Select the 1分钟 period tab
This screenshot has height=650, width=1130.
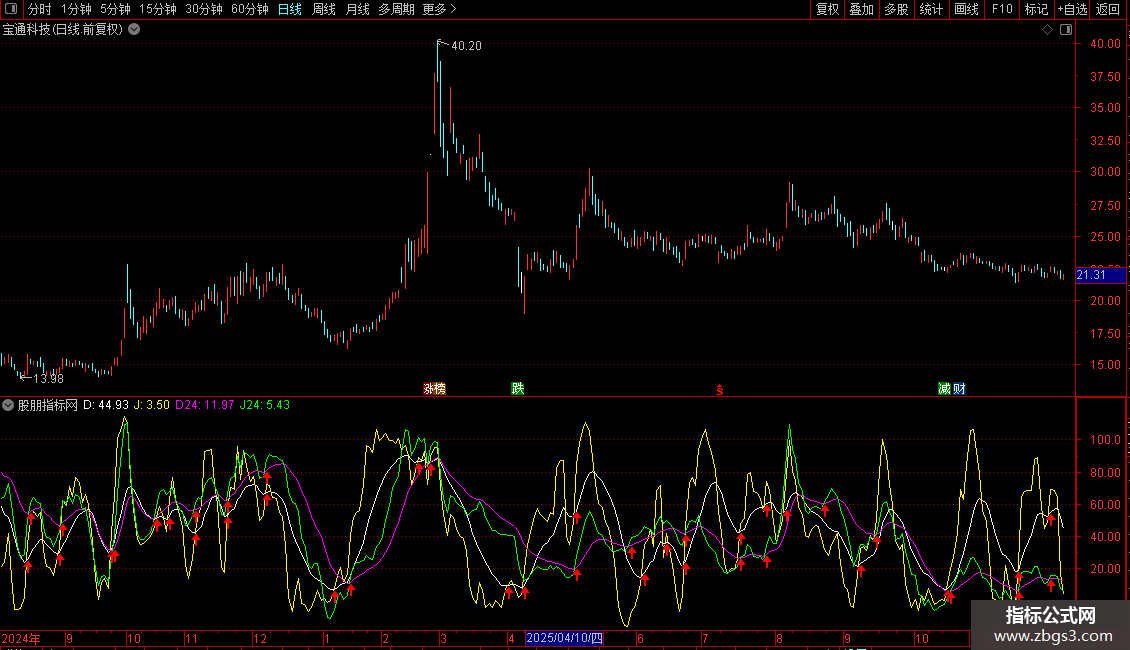pos(76,9)
